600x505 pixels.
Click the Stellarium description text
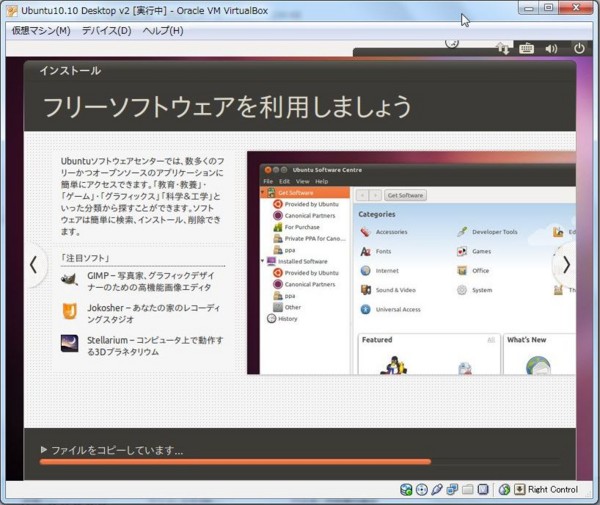tap(155, 345)
